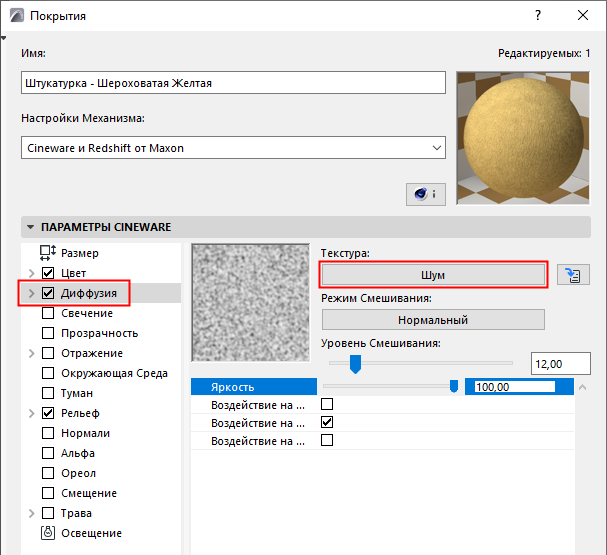Uncheck the Диффузия channel checkbox
607x555 pixels.
[x=48, y=293]
